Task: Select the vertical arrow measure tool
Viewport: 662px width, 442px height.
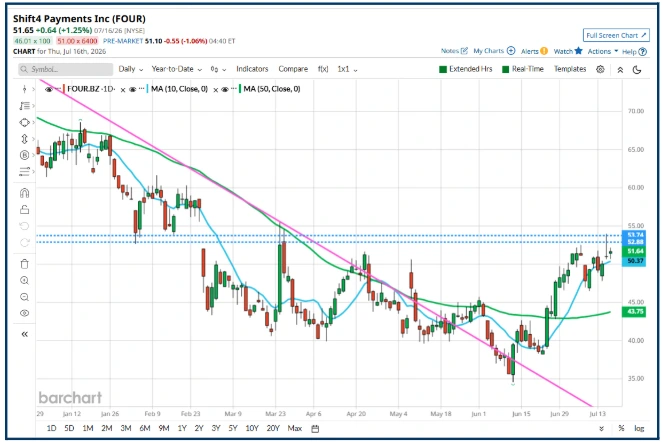Action: (24, 139)
